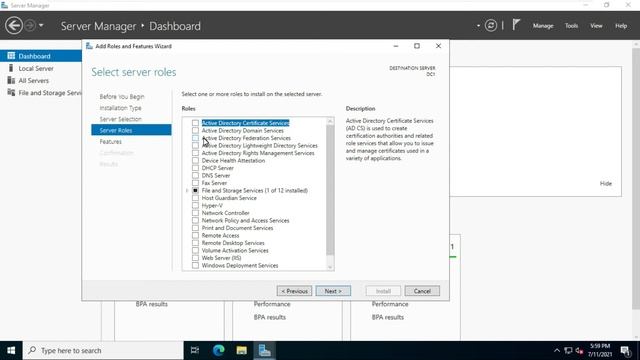Go to Features wizard step
640x360 pixels.
pos(111,142)
